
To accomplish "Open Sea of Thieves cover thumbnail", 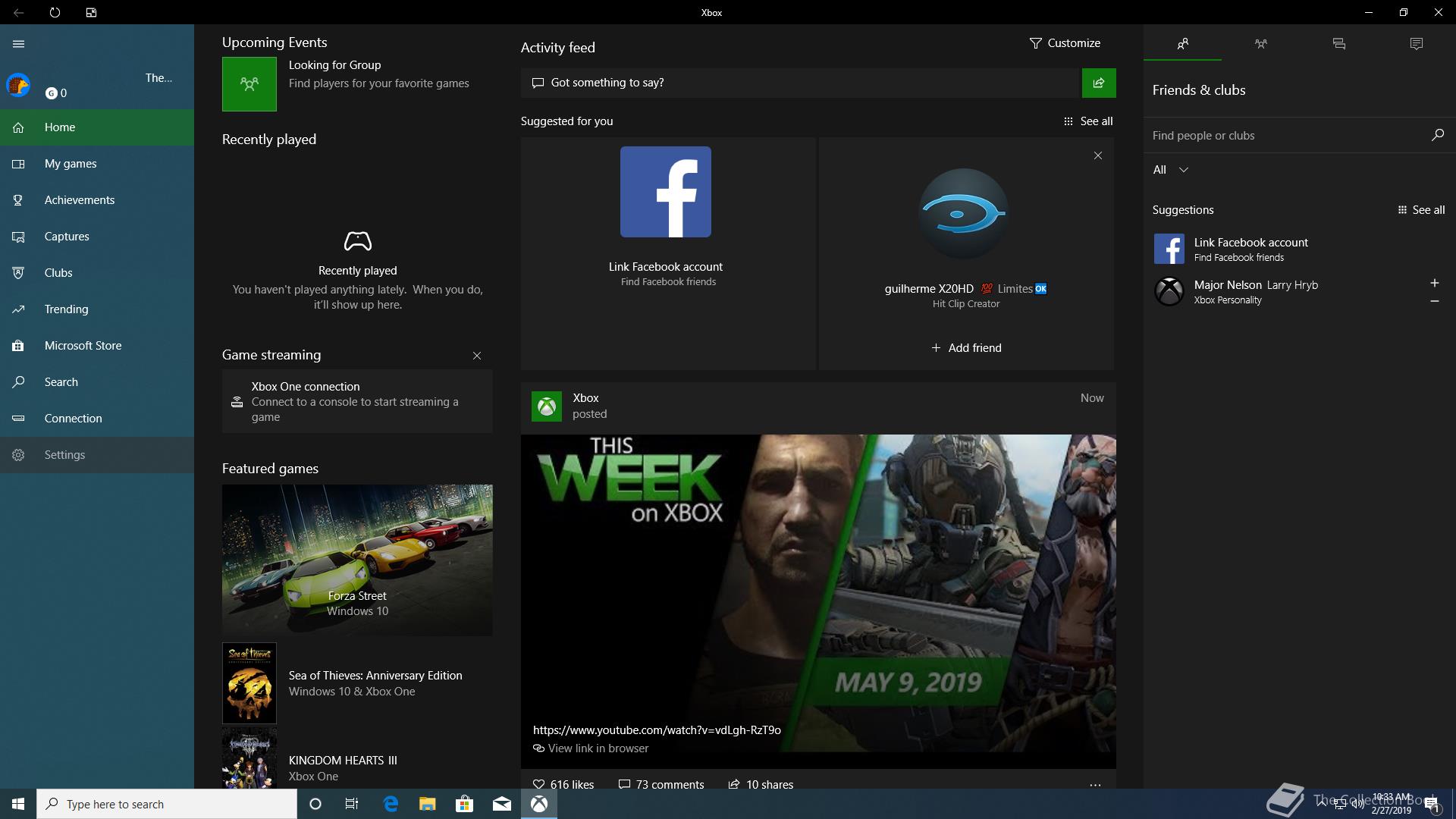I will click(249, 683).
